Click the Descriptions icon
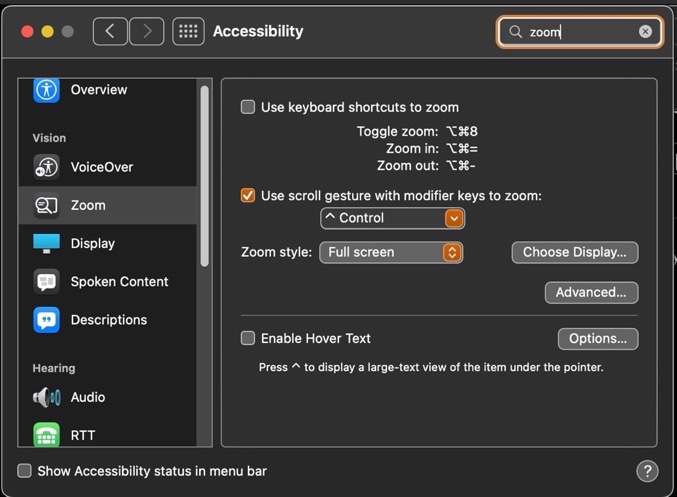This screenshot has height=497, width=677. 46,320
